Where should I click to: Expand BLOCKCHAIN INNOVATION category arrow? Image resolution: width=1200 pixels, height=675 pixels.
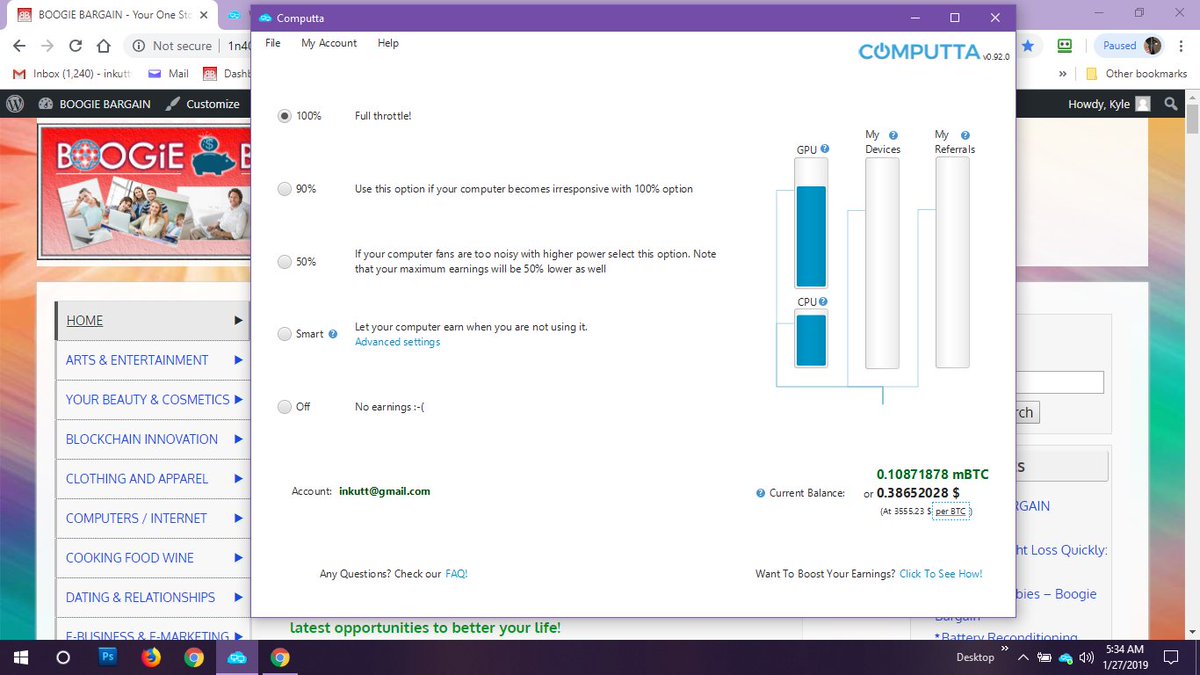coord(238,439)
